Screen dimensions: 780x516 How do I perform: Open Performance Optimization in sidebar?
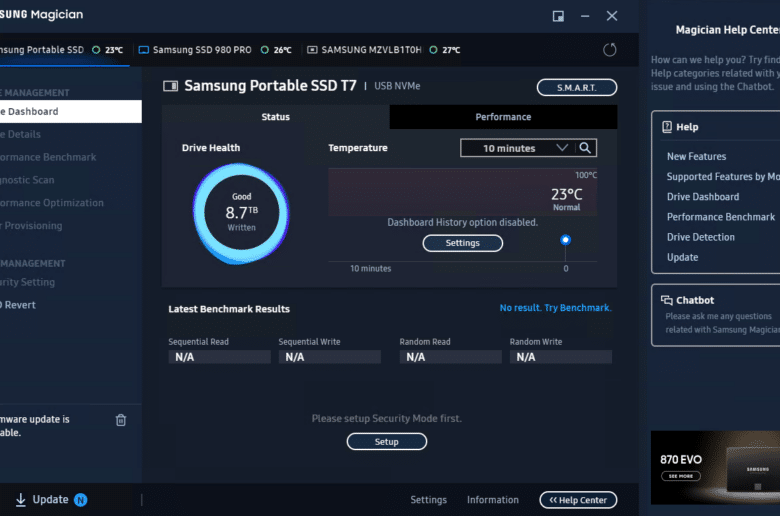coord(71,203)
